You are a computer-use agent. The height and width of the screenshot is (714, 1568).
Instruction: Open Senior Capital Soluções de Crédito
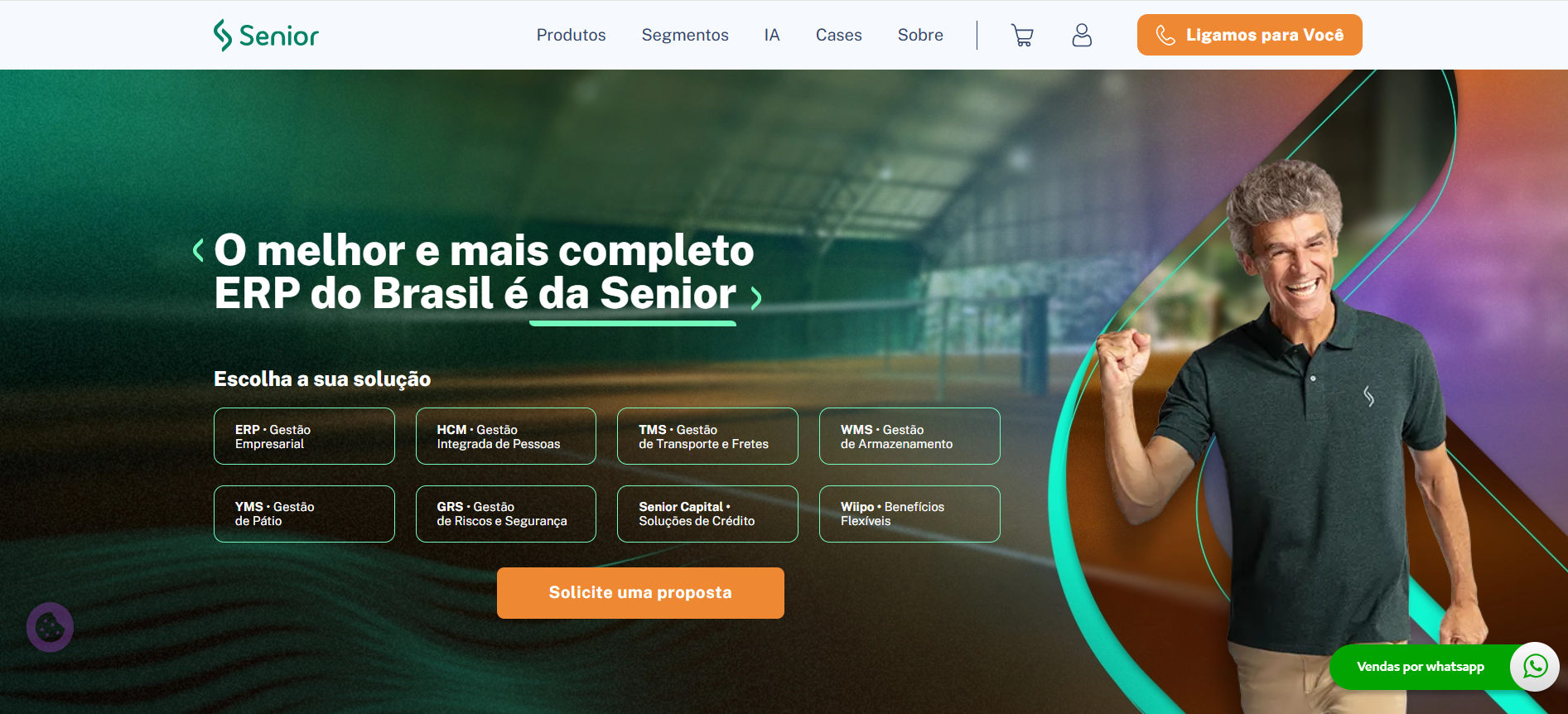tap(707, 514)
